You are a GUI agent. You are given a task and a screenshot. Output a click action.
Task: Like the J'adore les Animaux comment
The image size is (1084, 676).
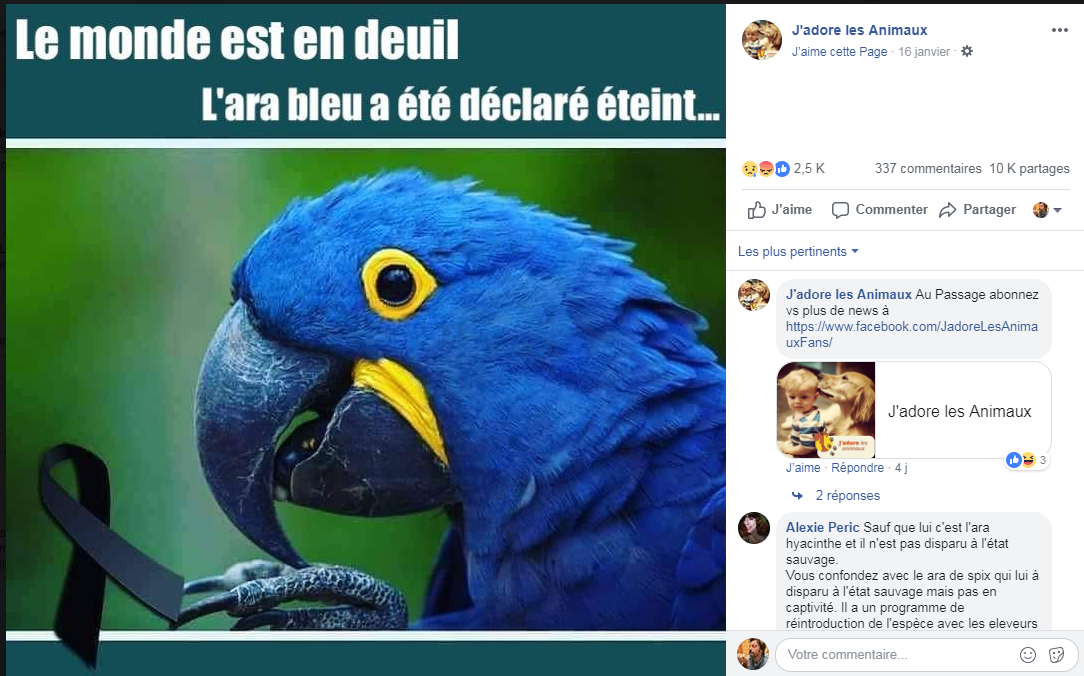[x=803, y=468]
